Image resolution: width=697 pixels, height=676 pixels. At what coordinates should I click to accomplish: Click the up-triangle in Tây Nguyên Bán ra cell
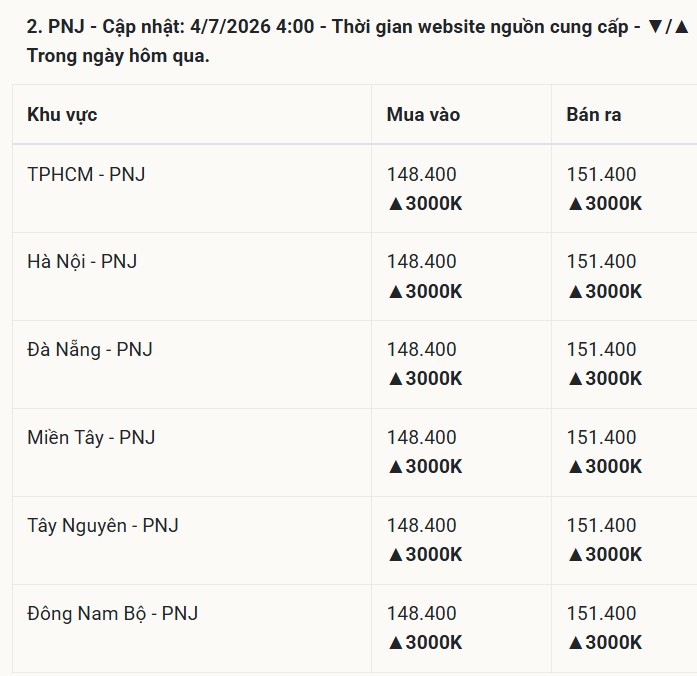[575, 555]
